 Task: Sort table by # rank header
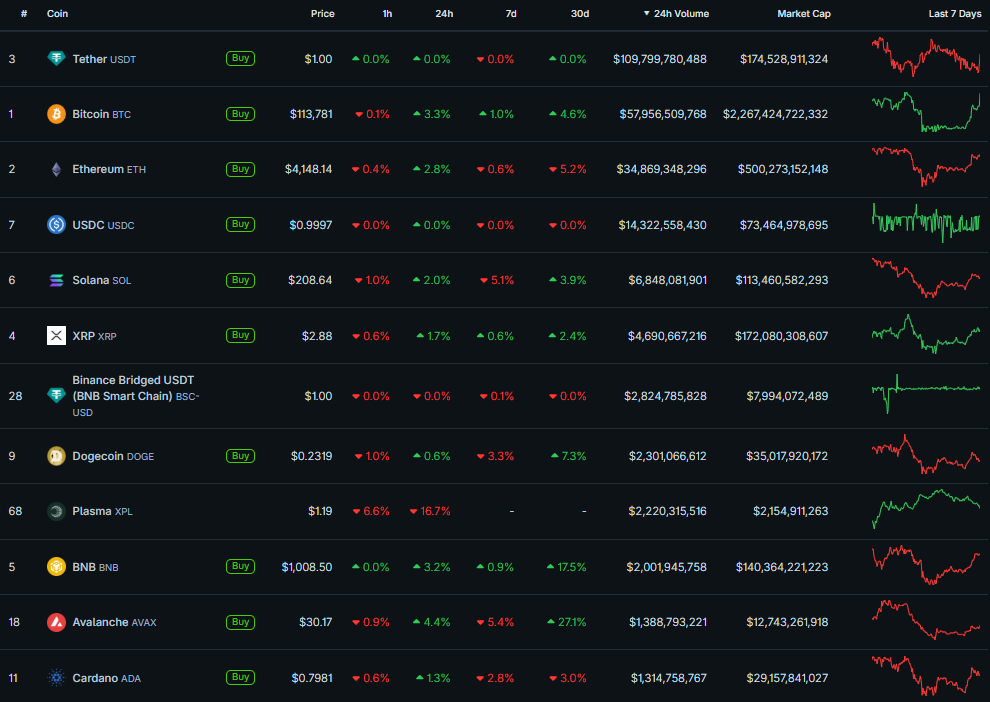tap(23, 14)
